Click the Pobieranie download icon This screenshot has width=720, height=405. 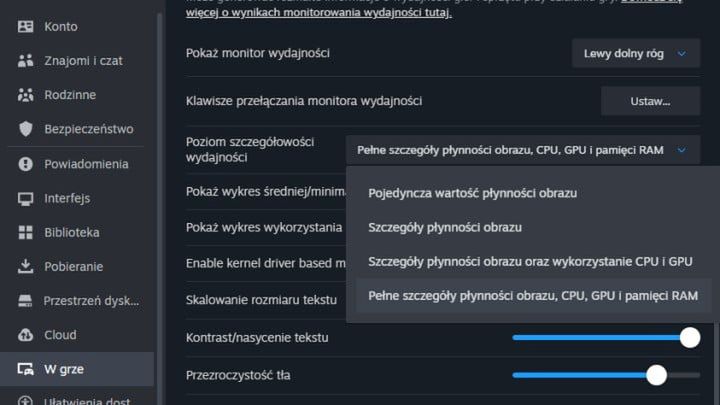pyautogui.click(x=26, y=267)
